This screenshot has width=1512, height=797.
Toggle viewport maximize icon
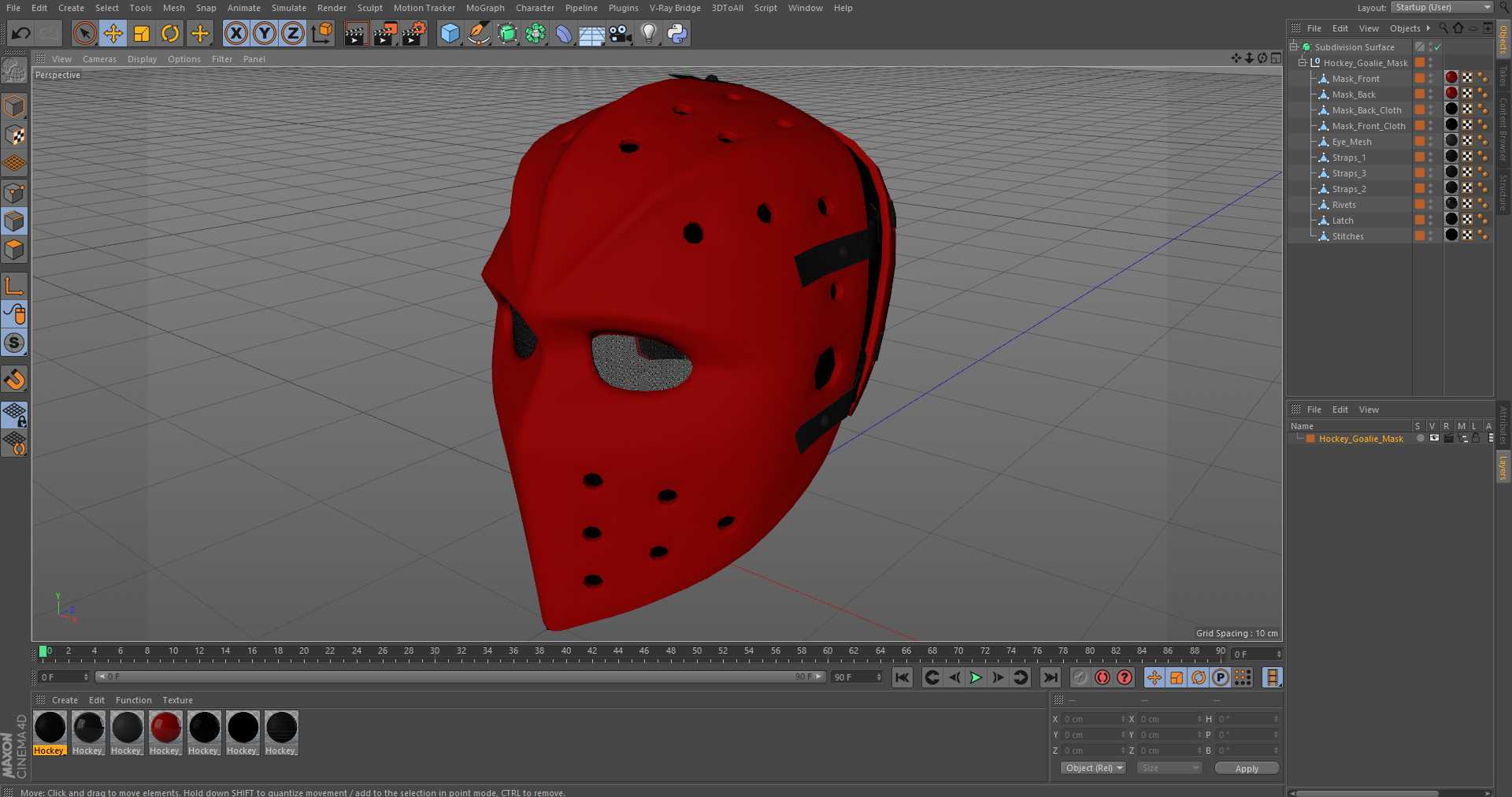pos(1276,58)
